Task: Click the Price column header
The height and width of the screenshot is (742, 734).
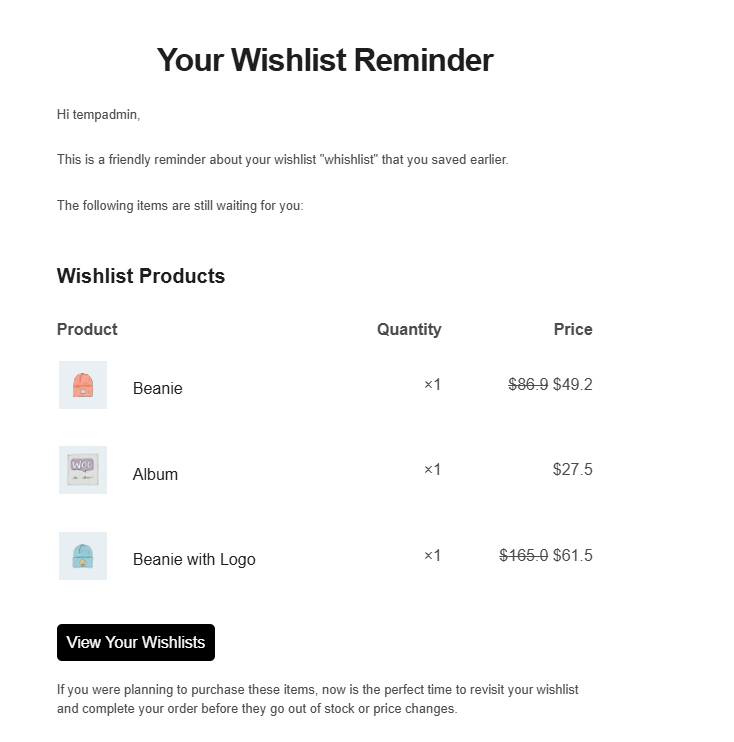Action: coord(573,330)
